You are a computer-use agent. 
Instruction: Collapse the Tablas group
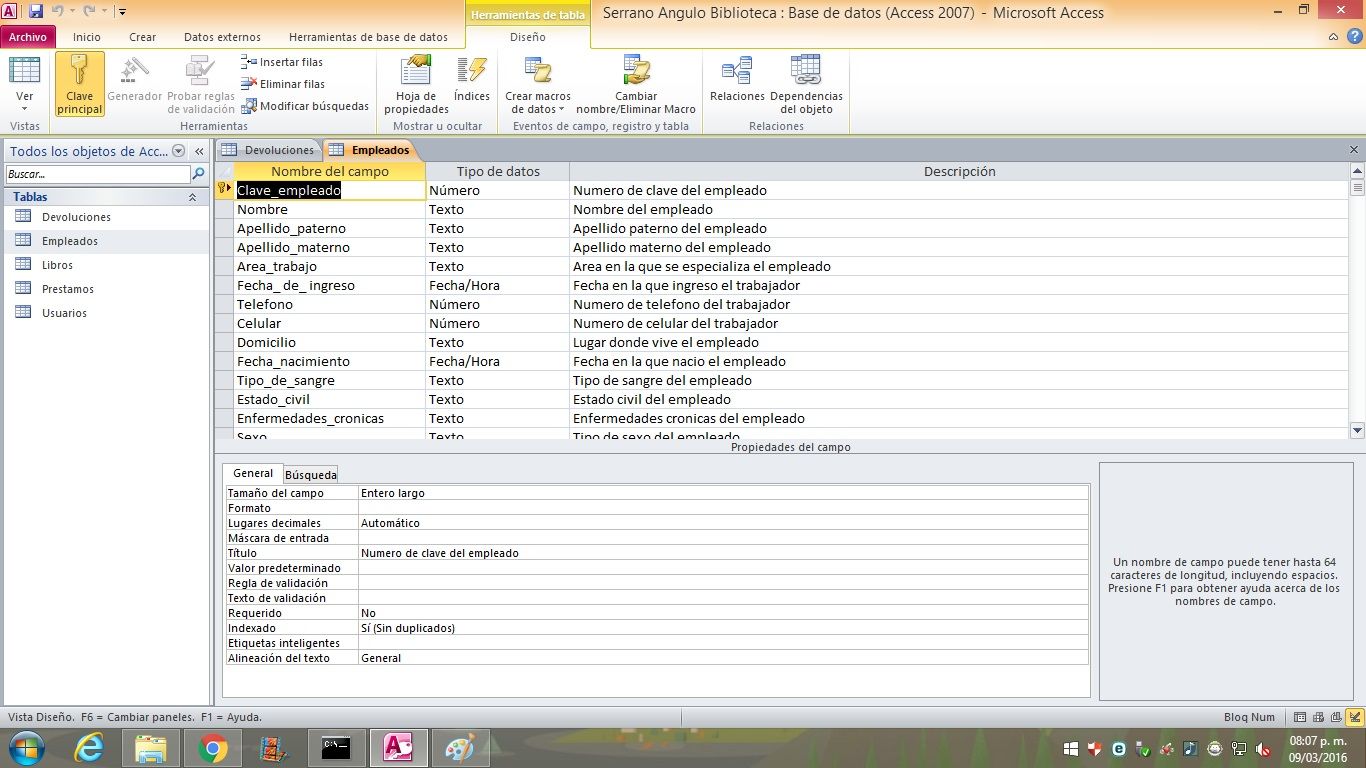pos(192,197)
